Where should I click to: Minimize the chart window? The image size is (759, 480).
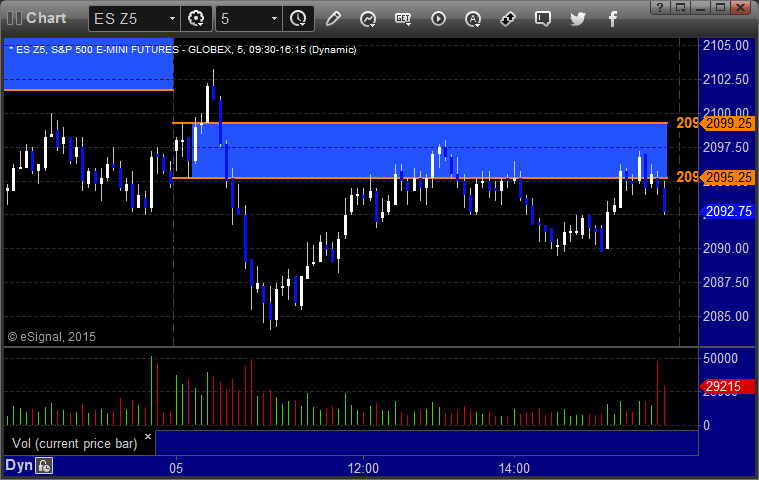click(x=700, y=7)
